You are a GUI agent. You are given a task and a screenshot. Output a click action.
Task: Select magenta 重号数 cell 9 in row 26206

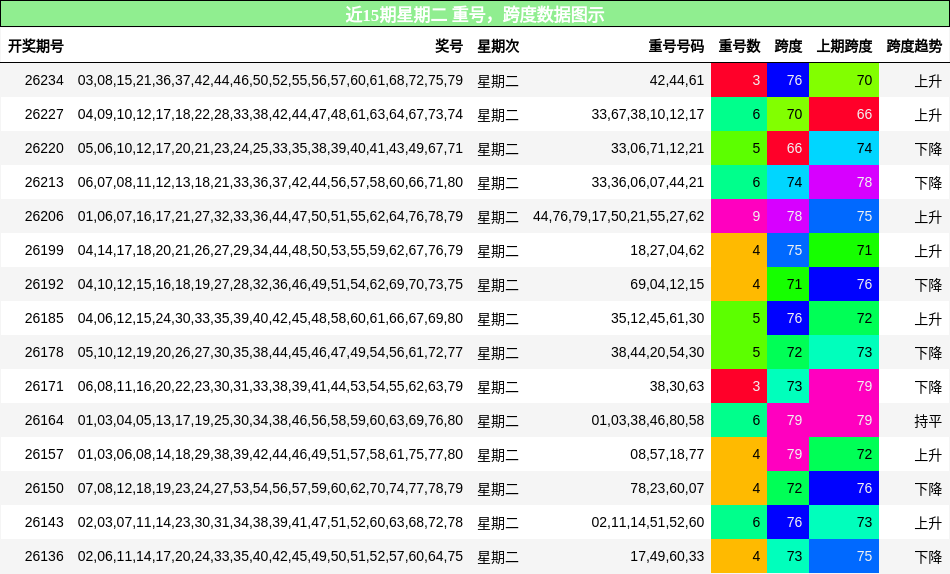(739, 216)
